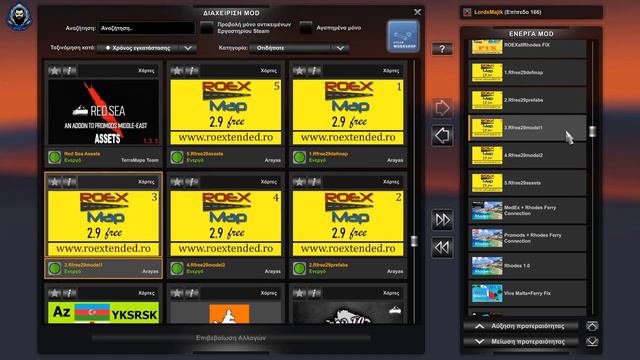Select Az YKSRSK mod thumbnail

pyautogui.click(x=103, y=312)
